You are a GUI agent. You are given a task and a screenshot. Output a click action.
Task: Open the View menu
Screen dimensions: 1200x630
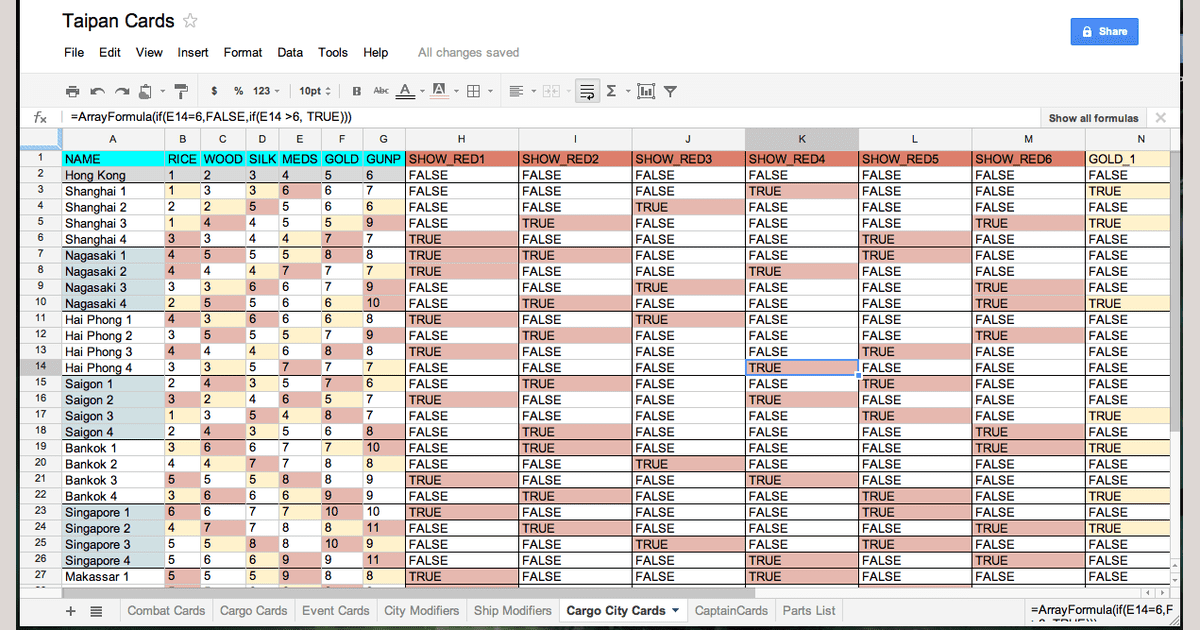149,52
